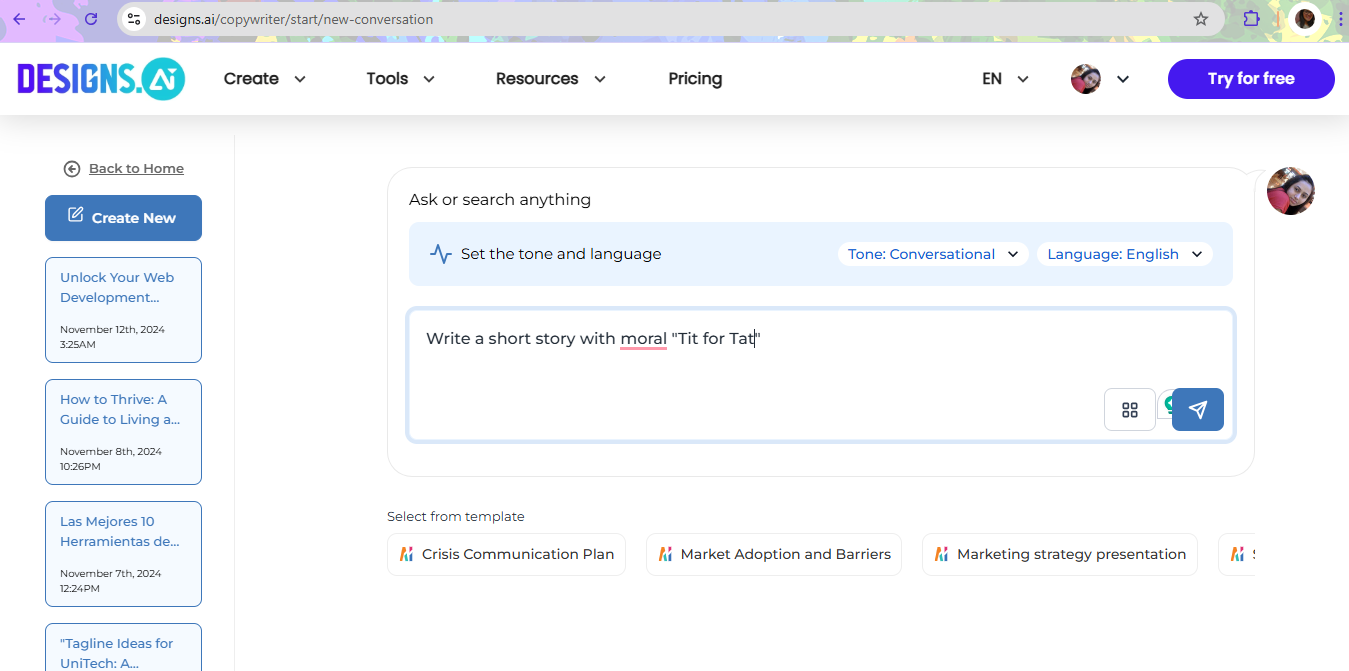Open the 'Unlock Your Web Development' conversation
The image size is (1349, 671).
123,287
